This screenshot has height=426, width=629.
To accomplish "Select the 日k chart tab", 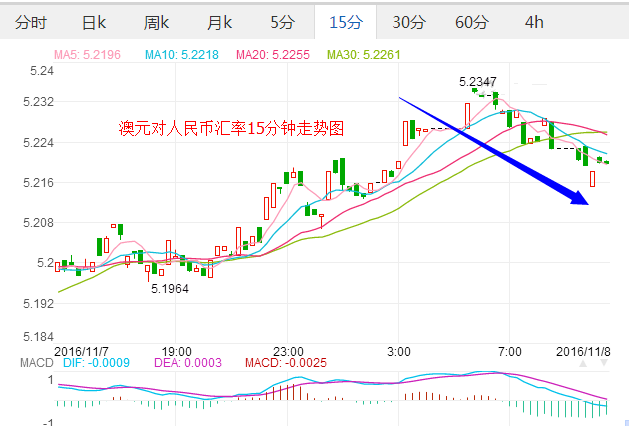I will (x=94, y=21).
